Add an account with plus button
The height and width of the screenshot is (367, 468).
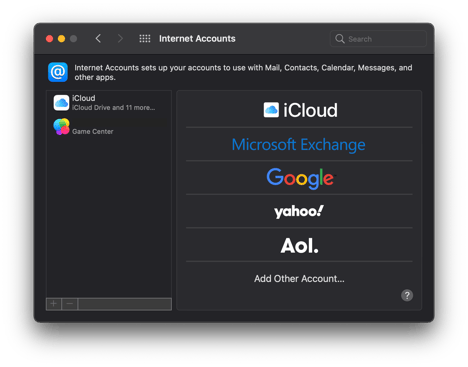(54, 304)
